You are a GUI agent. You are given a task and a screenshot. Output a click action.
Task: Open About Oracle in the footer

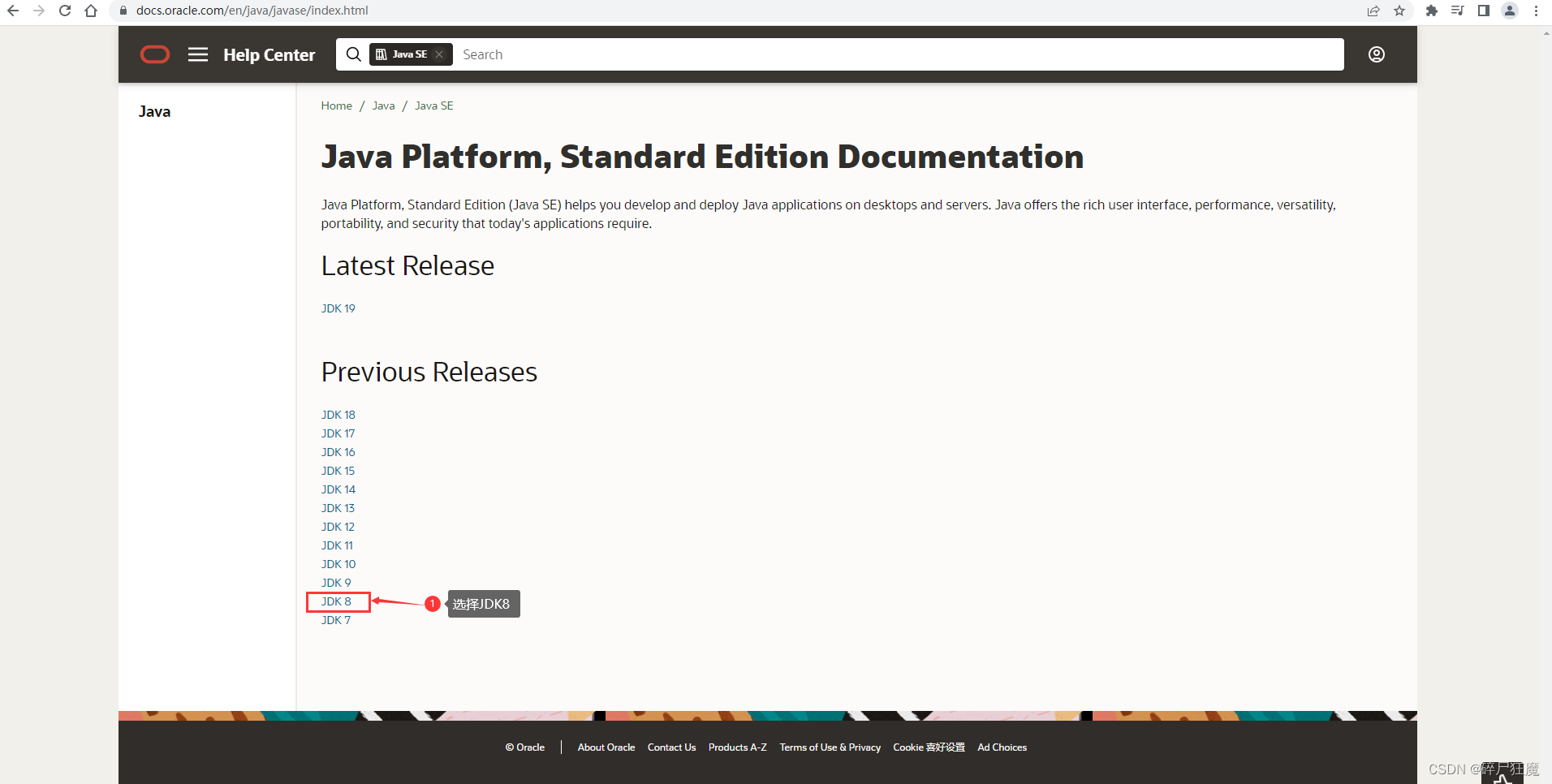[606, 747]
